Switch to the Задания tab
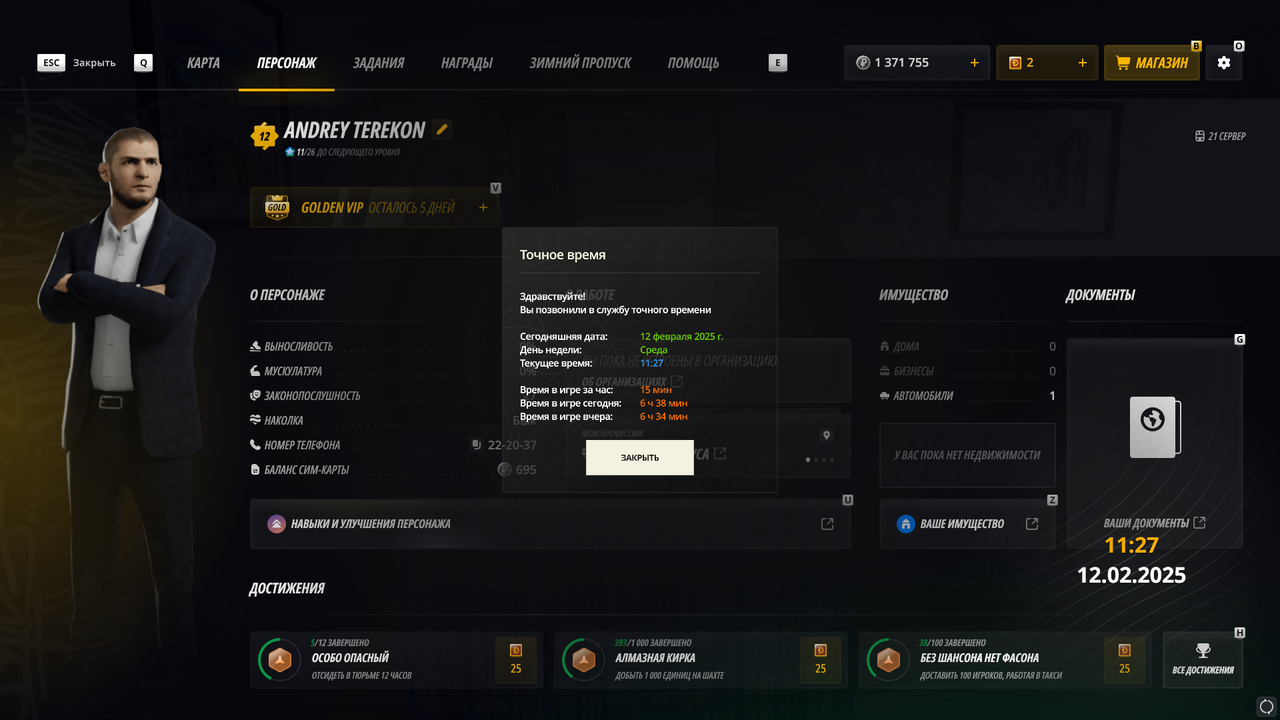Viewport: 1280px width, 720px height. pyautogui.click(x=378, y=63)
